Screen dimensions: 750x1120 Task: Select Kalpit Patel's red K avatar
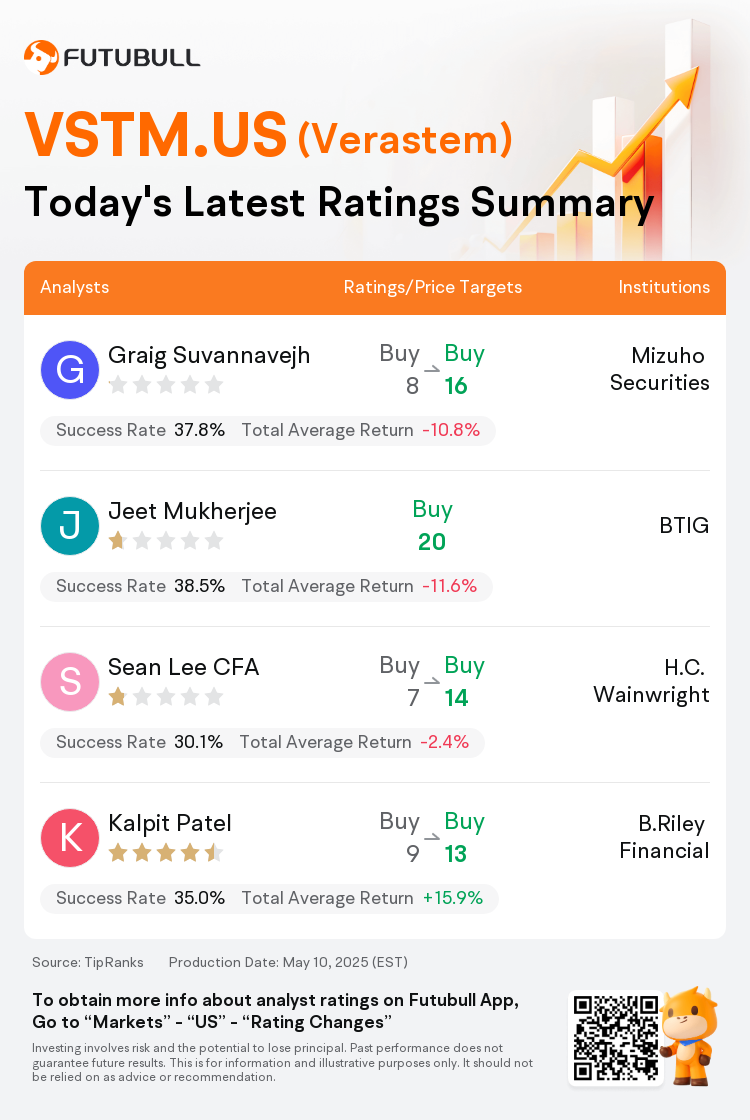pyautogui.click(x=70, y=837)
